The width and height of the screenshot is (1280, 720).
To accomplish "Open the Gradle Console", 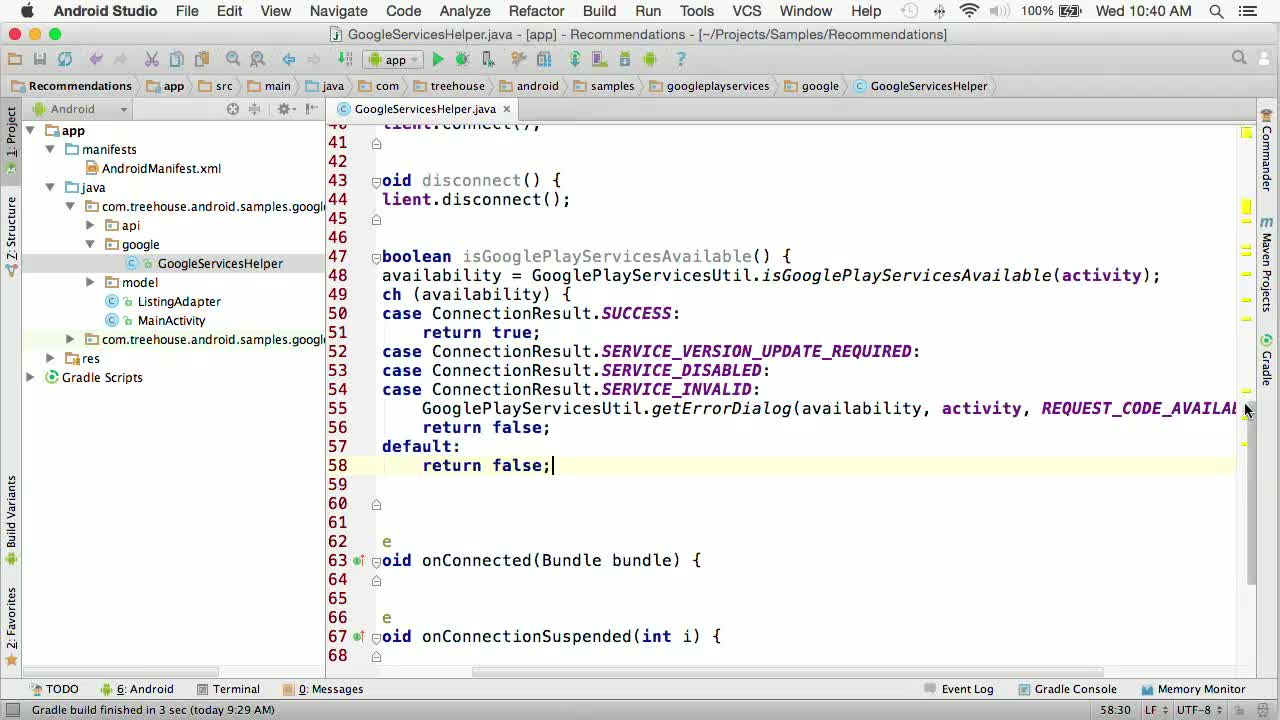I will click(1067, 689).
